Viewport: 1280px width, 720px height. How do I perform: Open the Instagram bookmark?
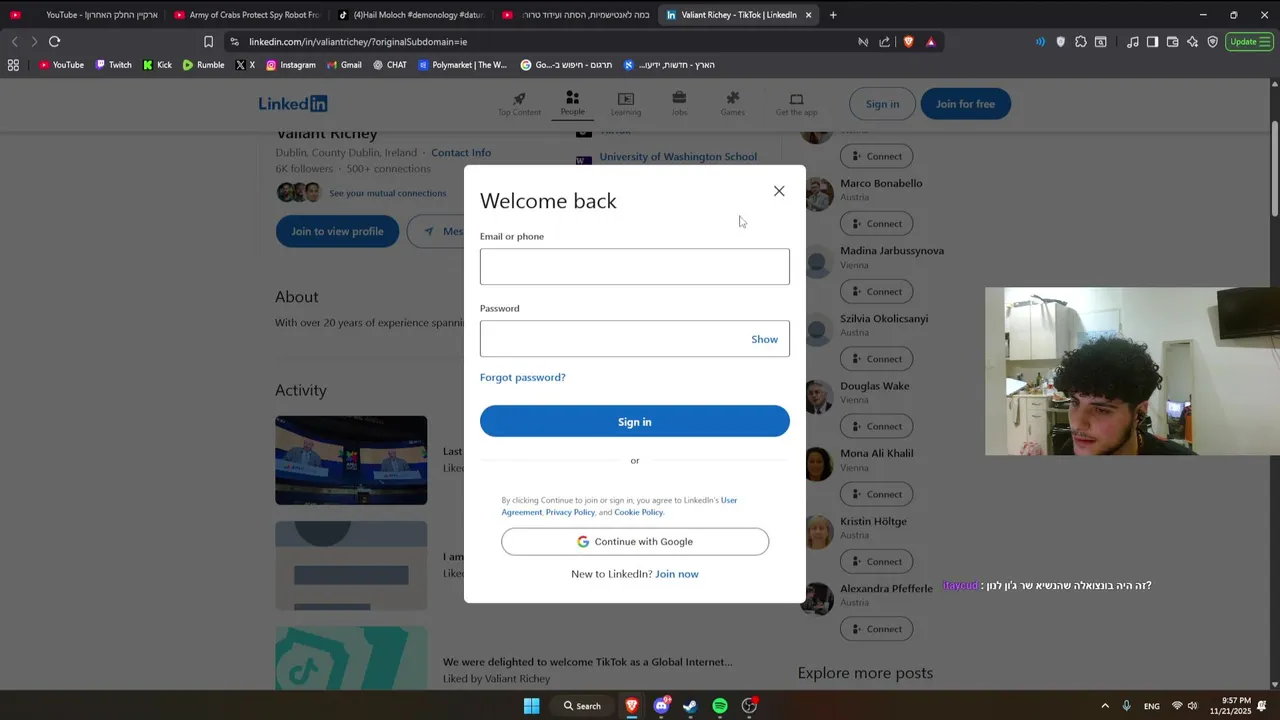(x=290, y=65)
